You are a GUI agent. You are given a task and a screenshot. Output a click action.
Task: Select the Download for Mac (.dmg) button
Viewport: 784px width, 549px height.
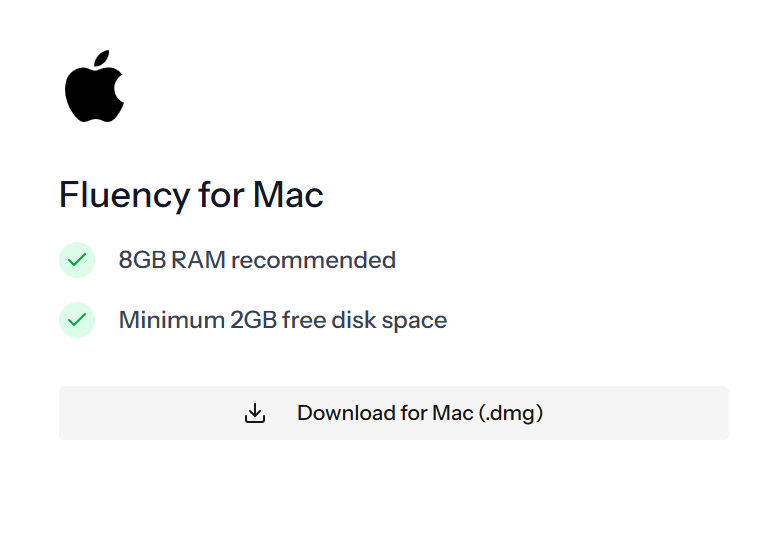(394, 413)
